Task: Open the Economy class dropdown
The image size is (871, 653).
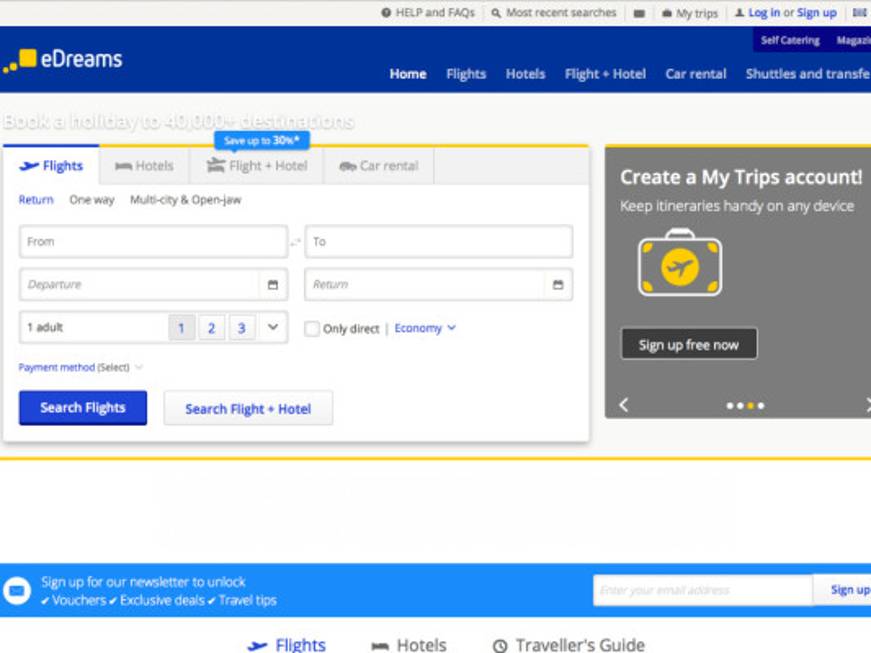Action: 425,328
